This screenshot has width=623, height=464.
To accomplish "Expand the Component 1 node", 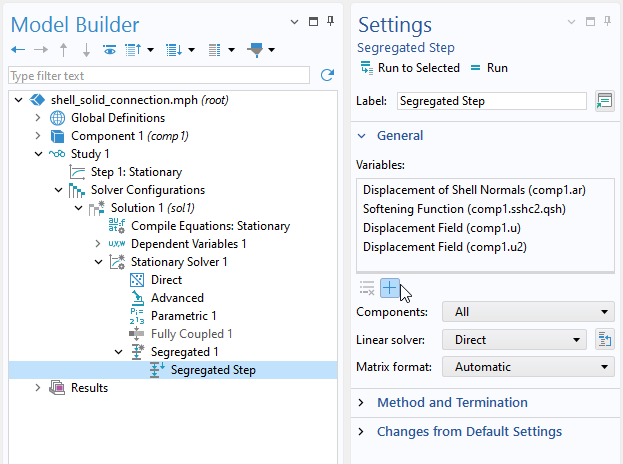I will tap(38, 136).
